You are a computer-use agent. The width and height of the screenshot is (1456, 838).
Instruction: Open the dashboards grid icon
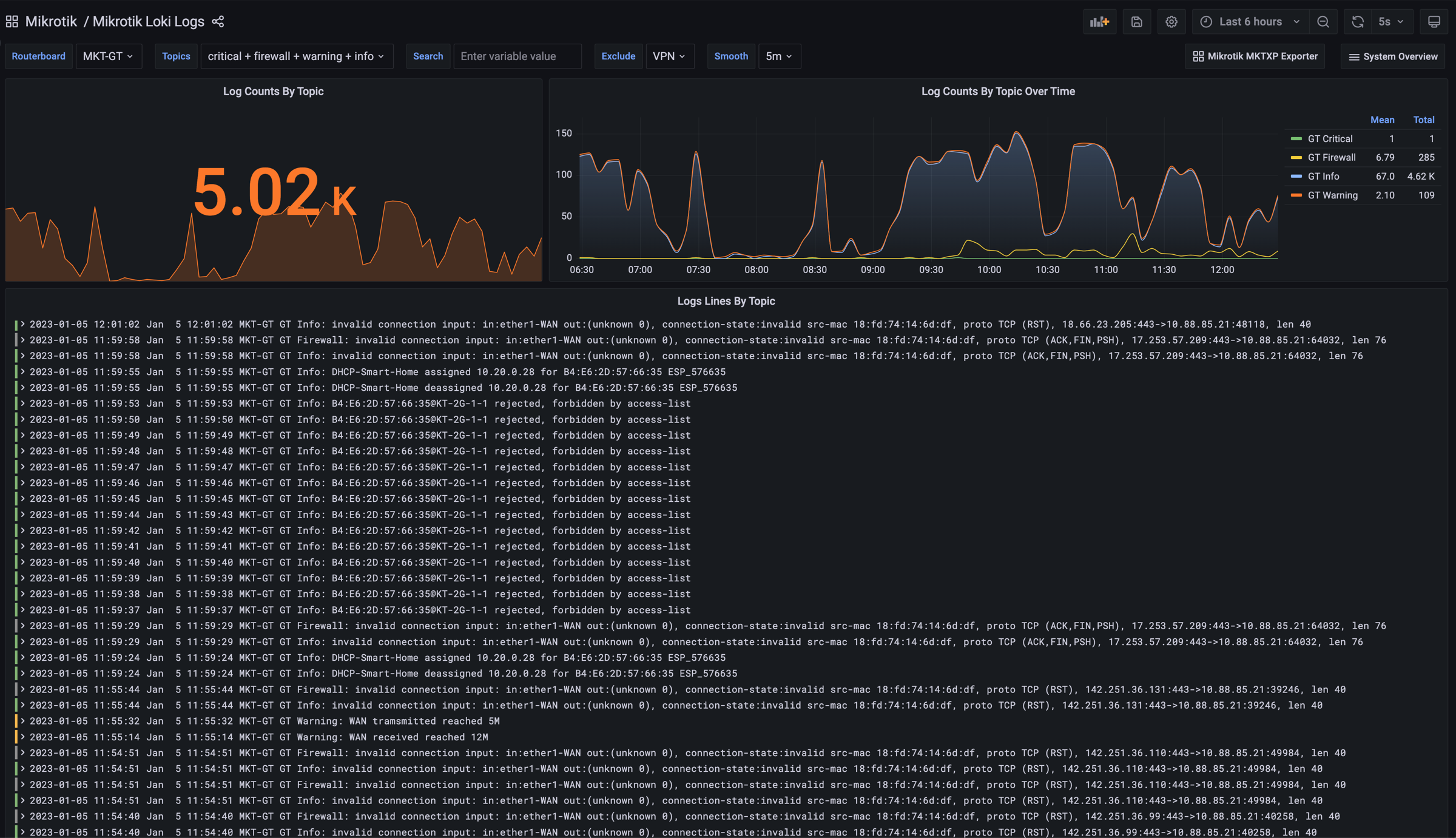pyautogui.click(x=12, y=22)
